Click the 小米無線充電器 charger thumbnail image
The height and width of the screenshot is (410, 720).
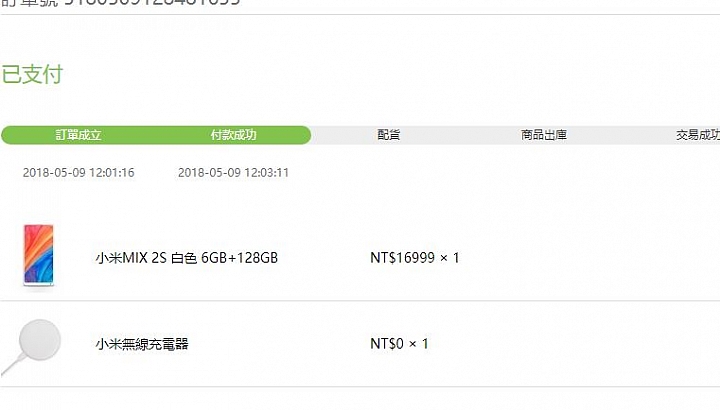click(31, 347)
